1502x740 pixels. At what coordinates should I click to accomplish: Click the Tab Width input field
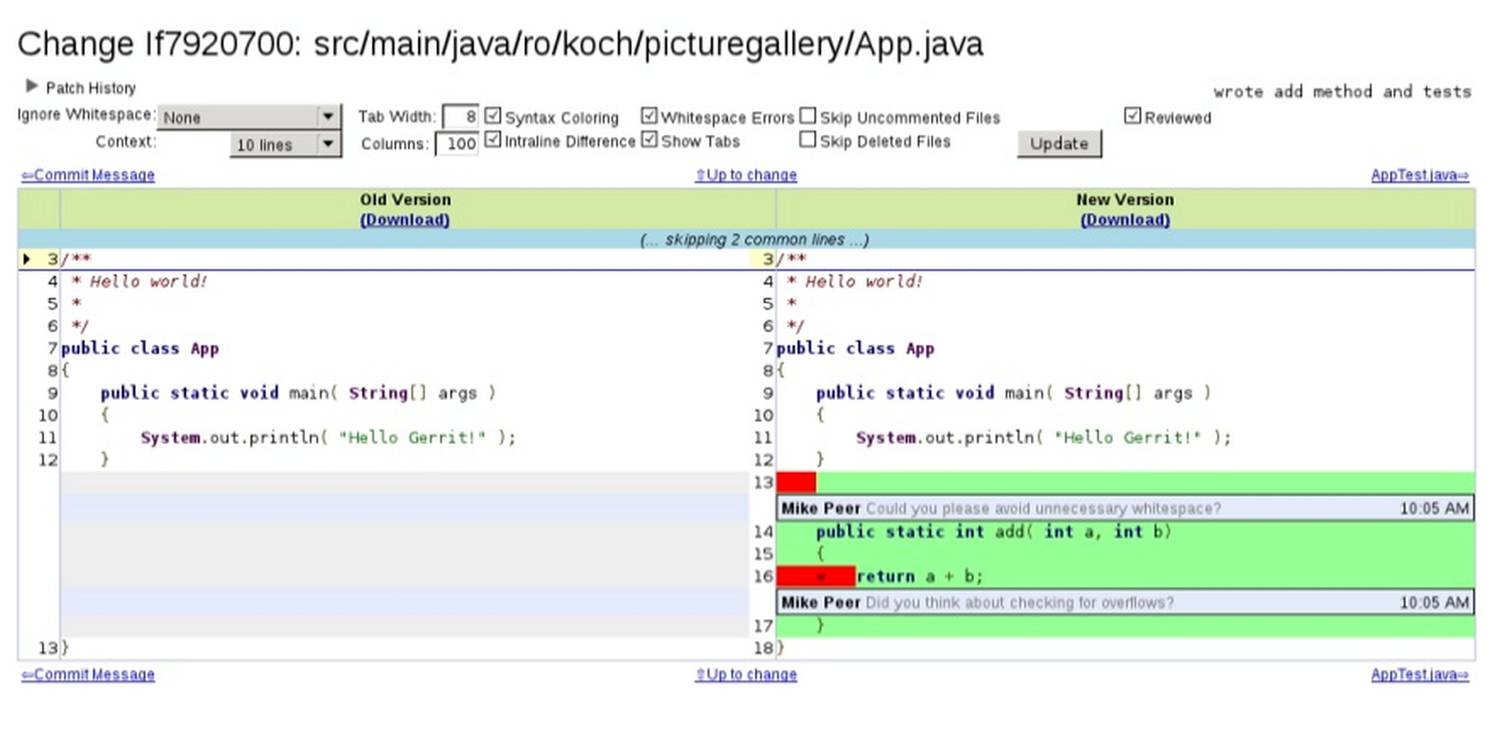coord(460,117)
